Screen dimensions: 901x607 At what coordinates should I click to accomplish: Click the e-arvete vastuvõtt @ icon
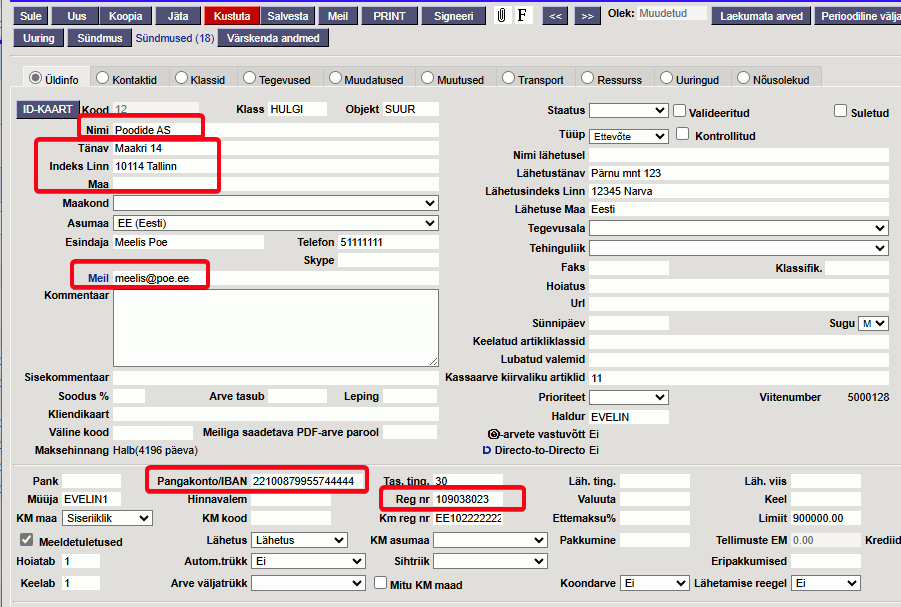(x=493, y=434)
